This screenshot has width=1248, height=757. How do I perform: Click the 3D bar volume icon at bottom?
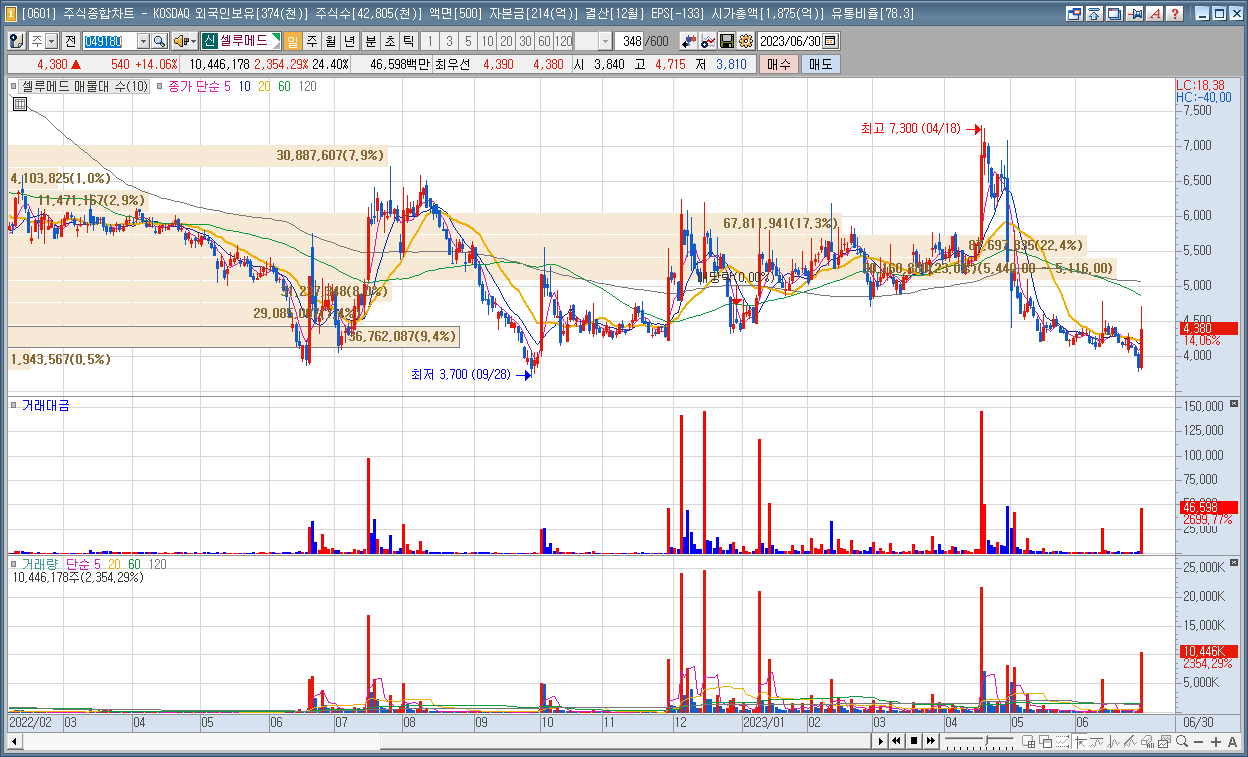1147,741
